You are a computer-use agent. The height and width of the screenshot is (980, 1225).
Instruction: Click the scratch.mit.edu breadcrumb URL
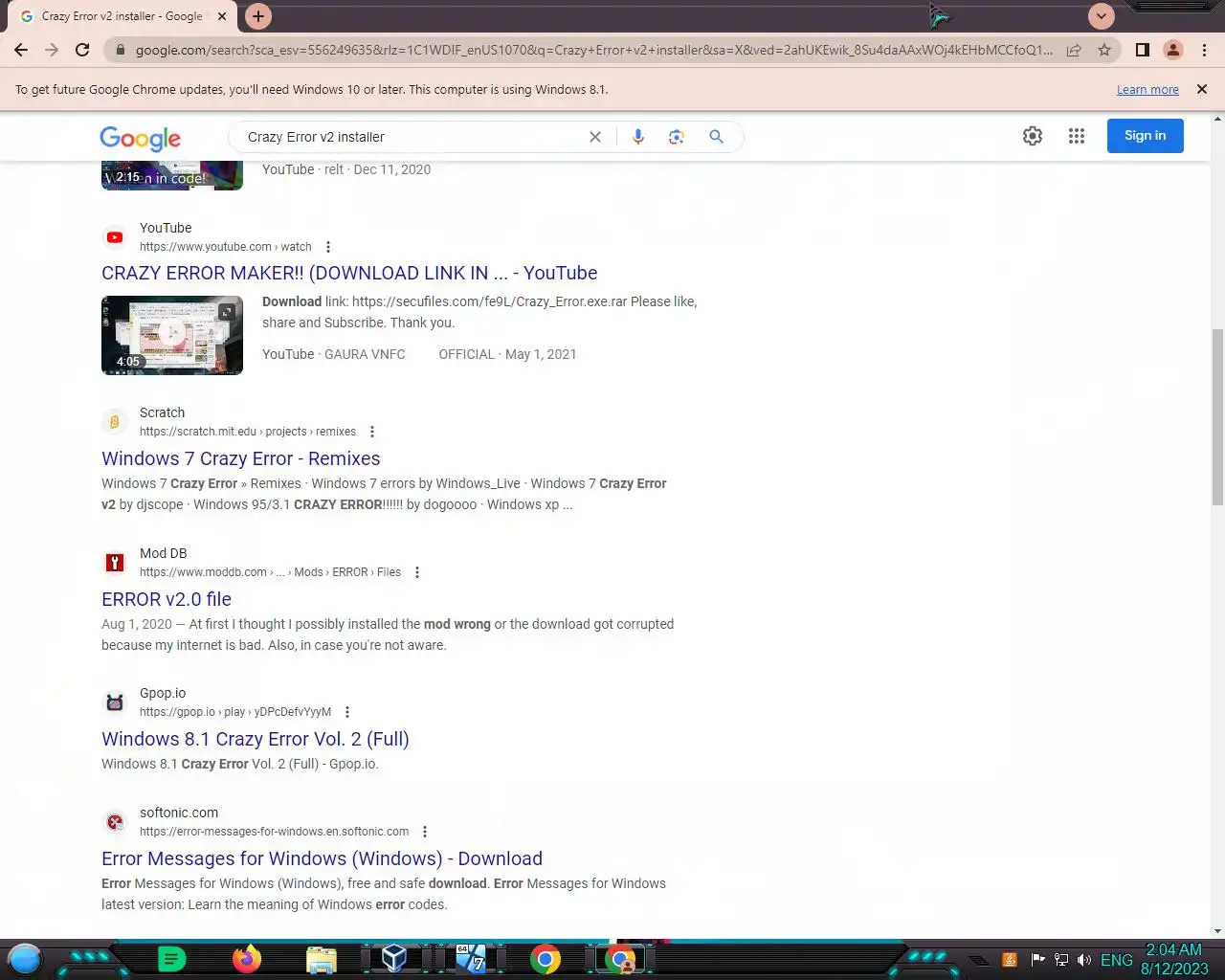pos(248,432)
